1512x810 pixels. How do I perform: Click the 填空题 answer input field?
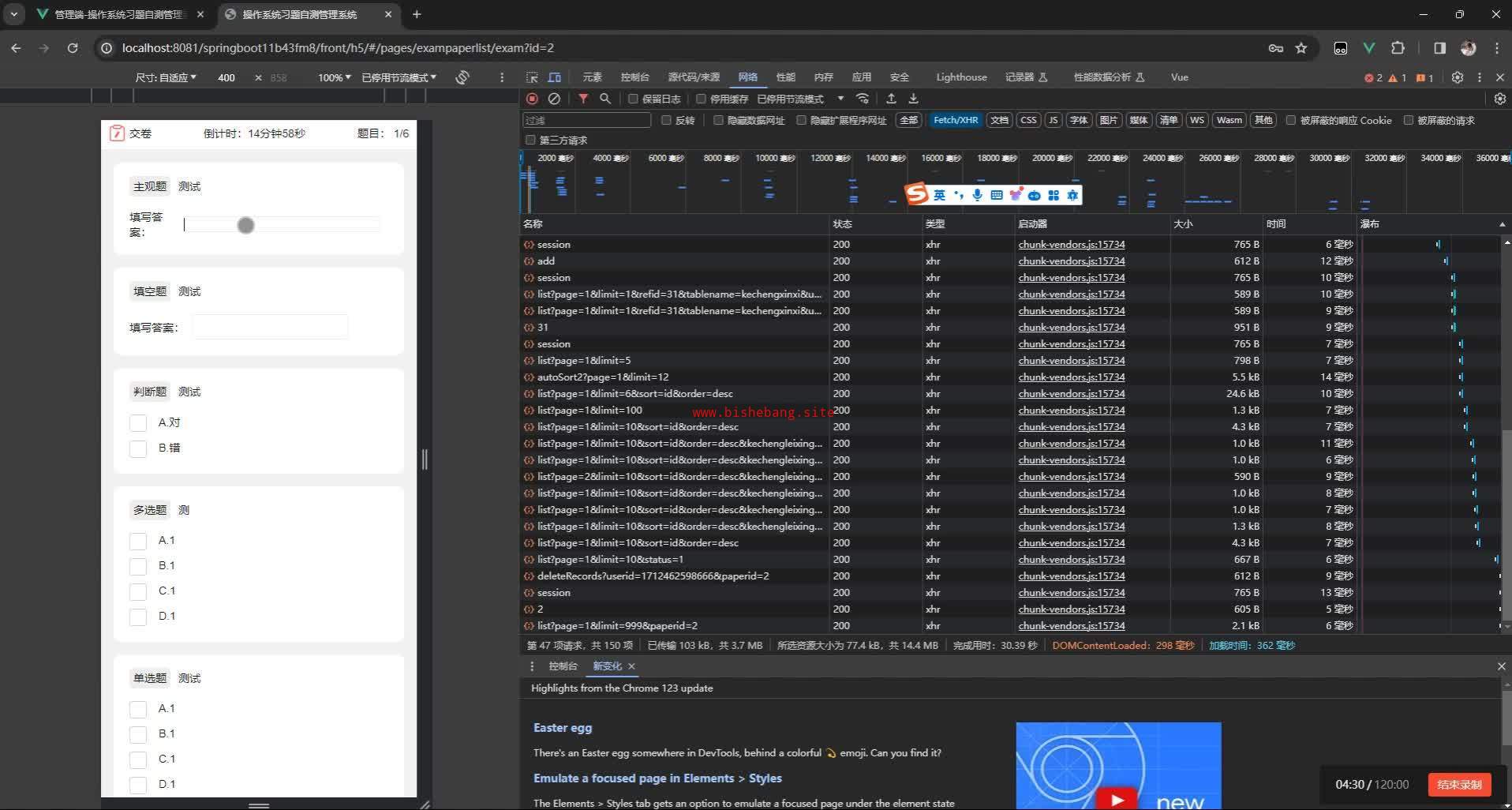tap(270, 327)
